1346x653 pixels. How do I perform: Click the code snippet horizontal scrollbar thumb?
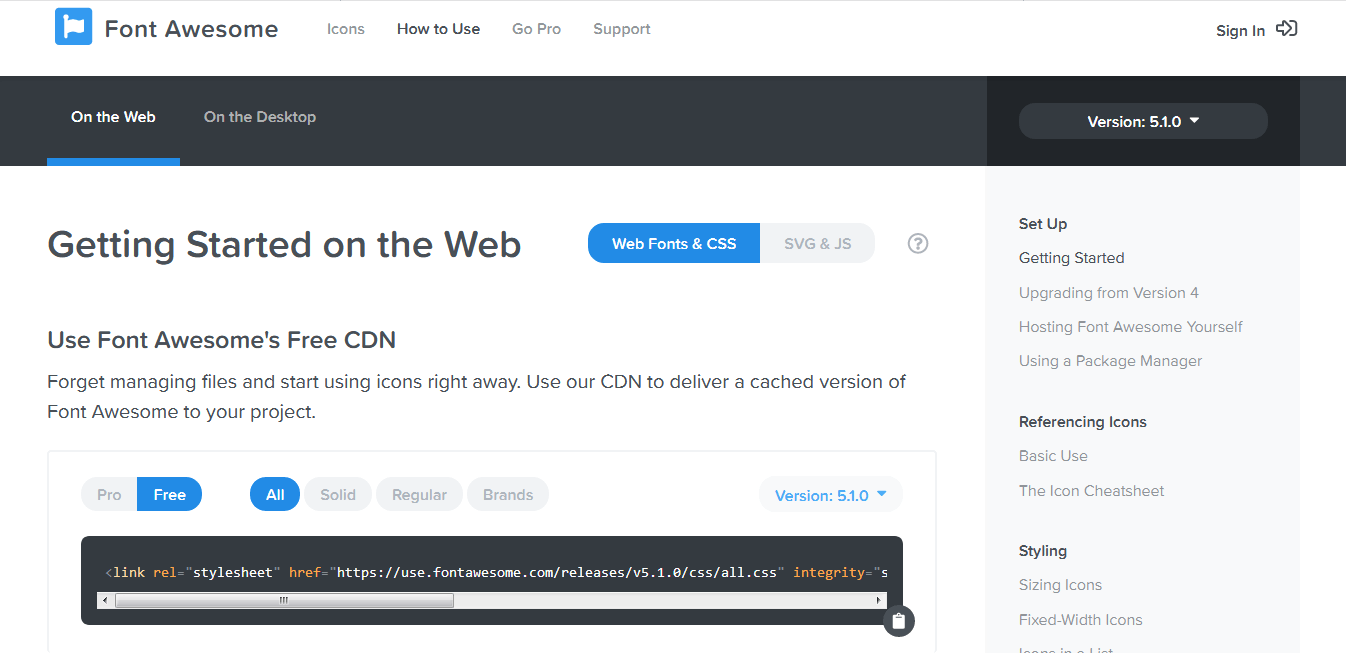(x=284, y=600)
